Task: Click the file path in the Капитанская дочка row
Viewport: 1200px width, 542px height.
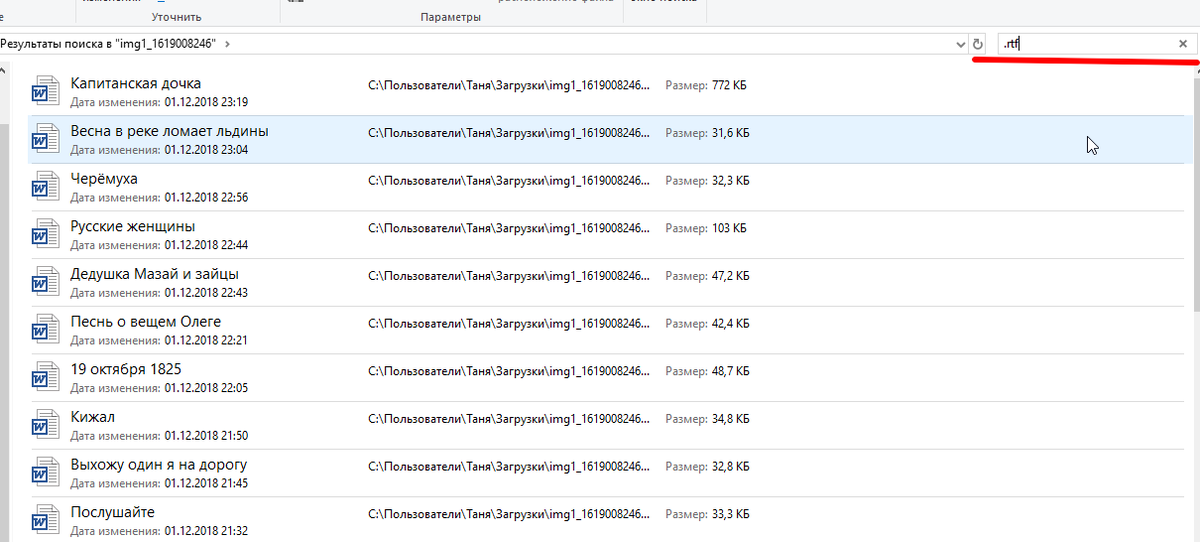Action: 509,85
